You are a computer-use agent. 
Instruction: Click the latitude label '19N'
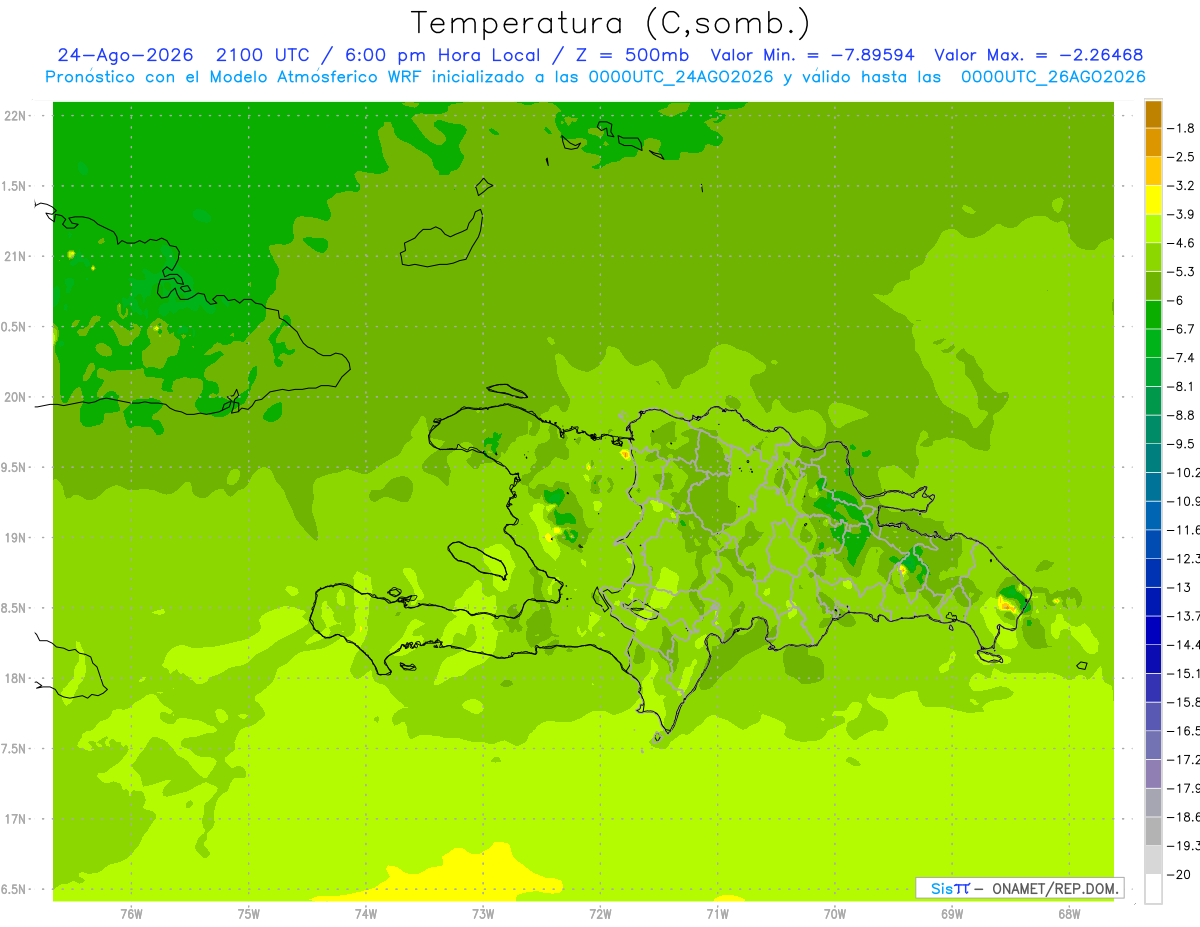tap(16, 537)
